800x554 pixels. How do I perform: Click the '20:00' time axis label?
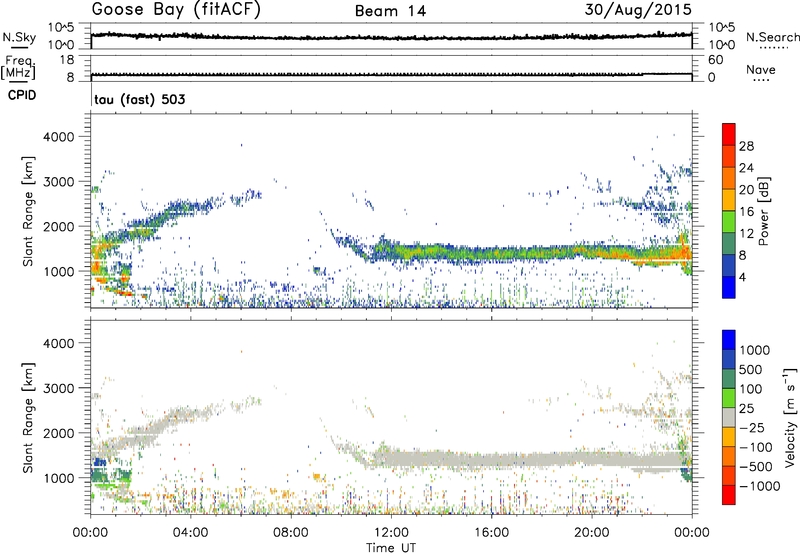[x=591, y=533]
